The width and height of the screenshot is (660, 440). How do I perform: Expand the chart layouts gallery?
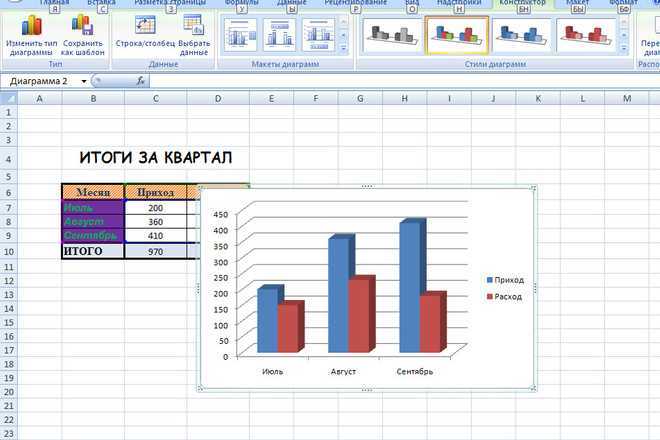click(343, 49)
